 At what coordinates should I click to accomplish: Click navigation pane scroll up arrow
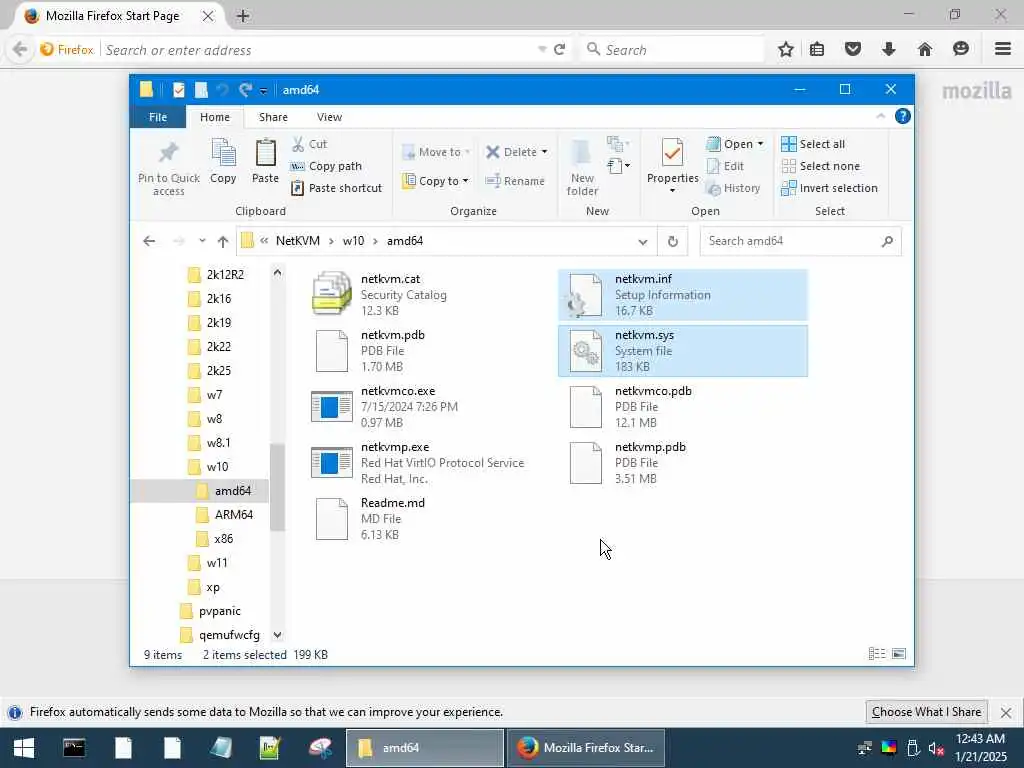point(278,272)
